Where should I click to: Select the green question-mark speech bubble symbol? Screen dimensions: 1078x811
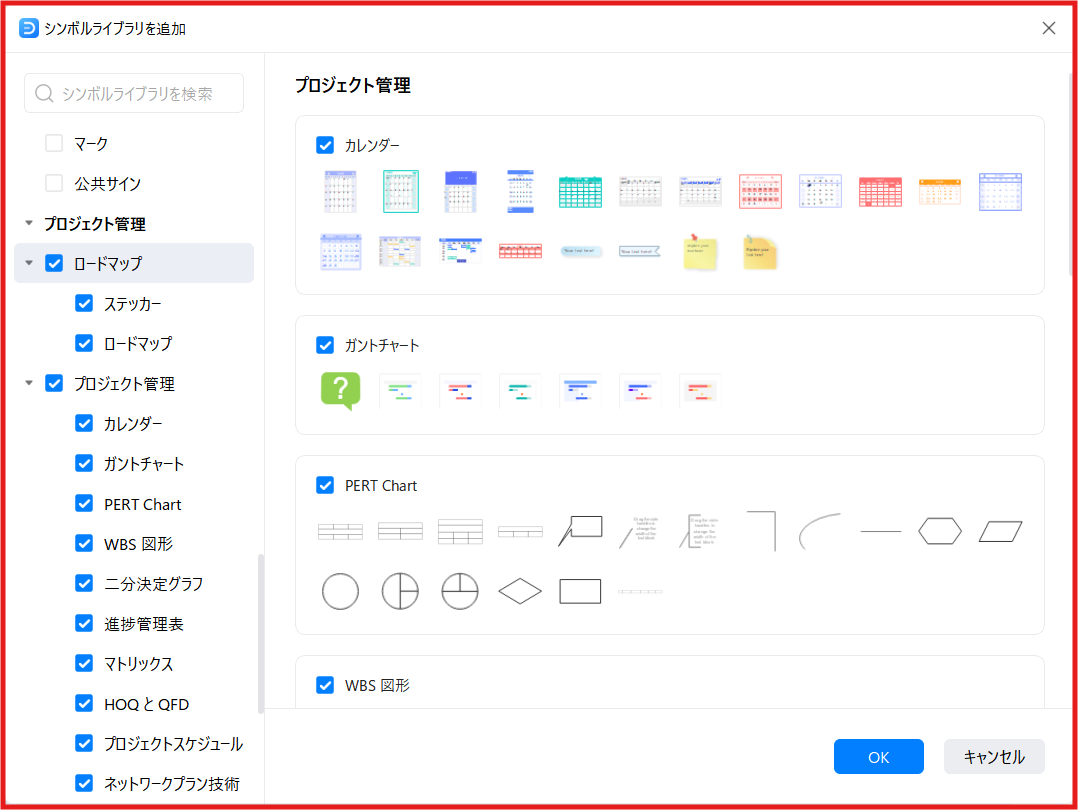(x=340, y=389)
